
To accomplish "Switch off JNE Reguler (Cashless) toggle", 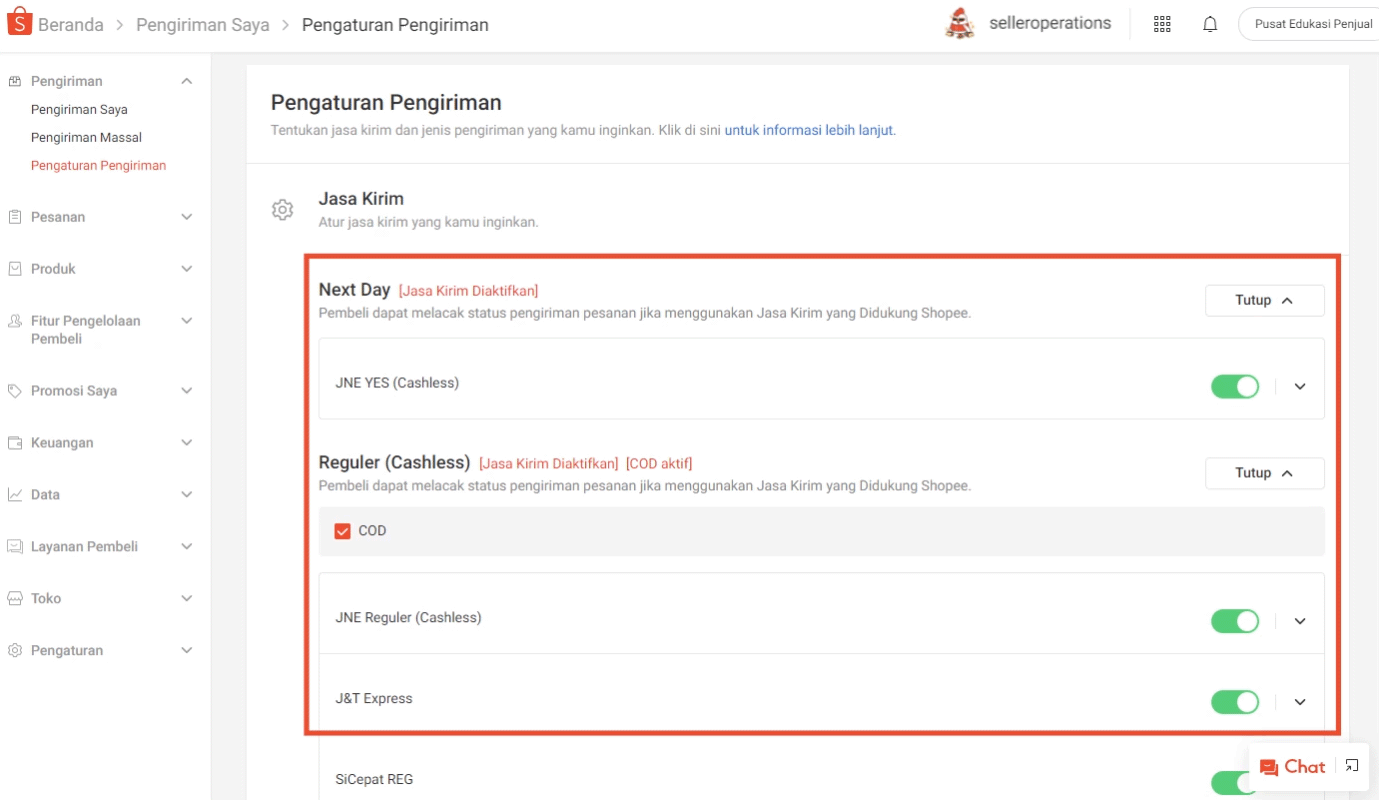I will [x=1235, y=621].
